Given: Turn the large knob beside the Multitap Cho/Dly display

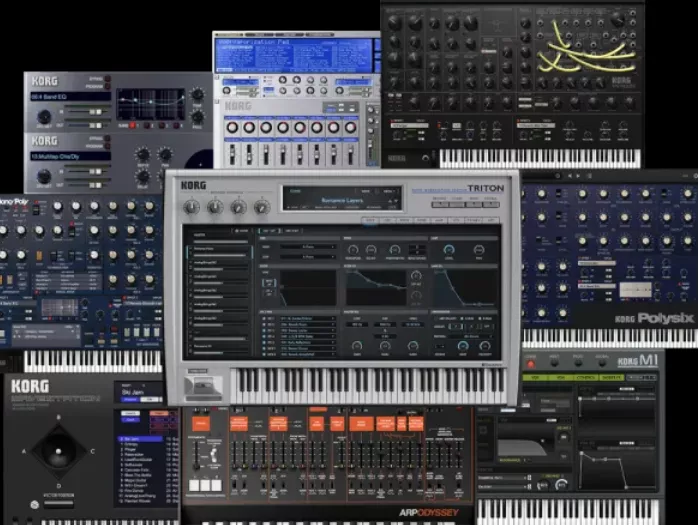Looking at the screenshot, I should 44,176.
